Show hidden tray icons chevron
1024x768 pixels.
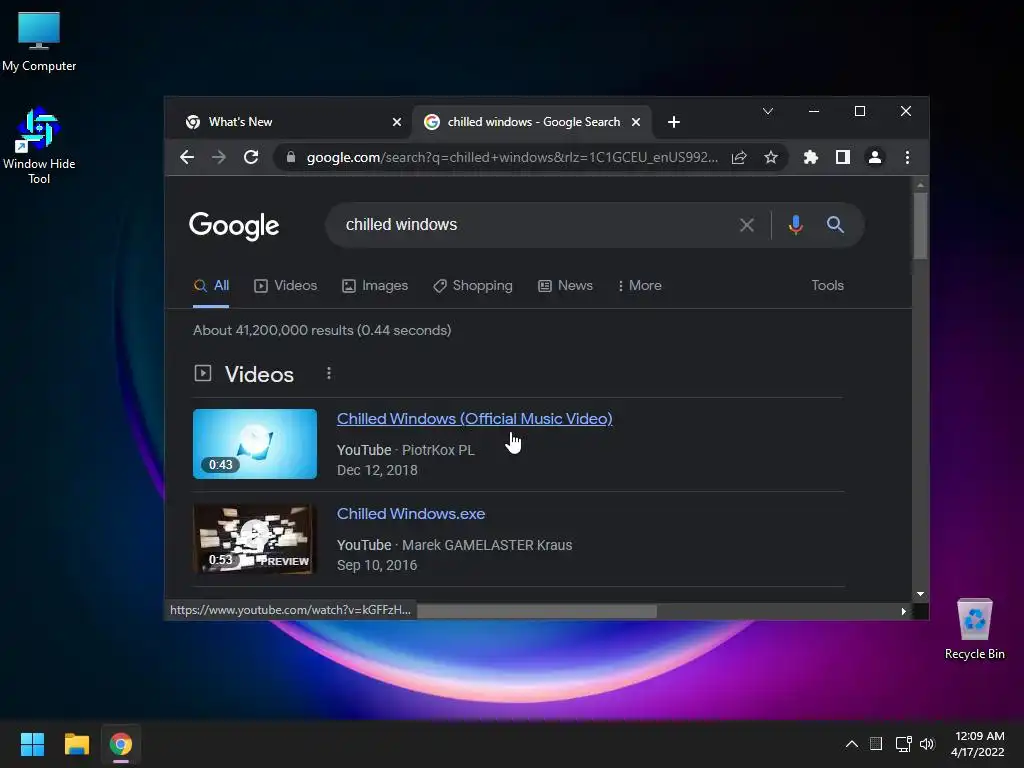point(852,744)
